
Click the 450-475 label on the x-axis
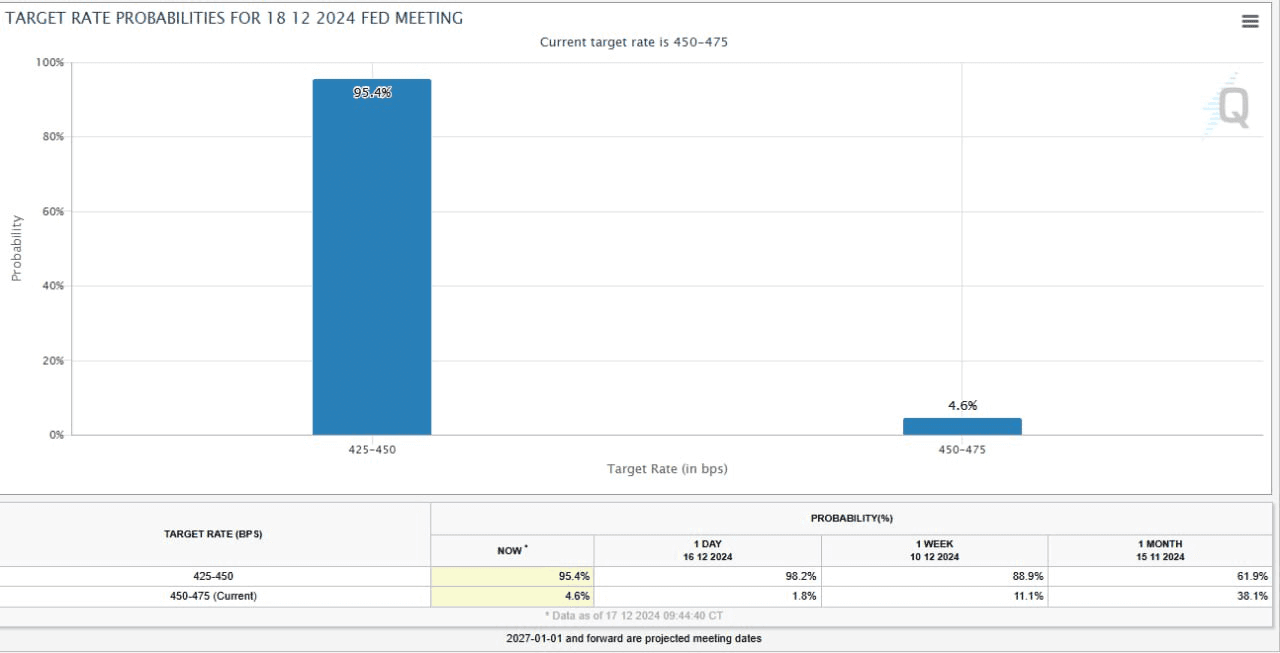point(962,450)
